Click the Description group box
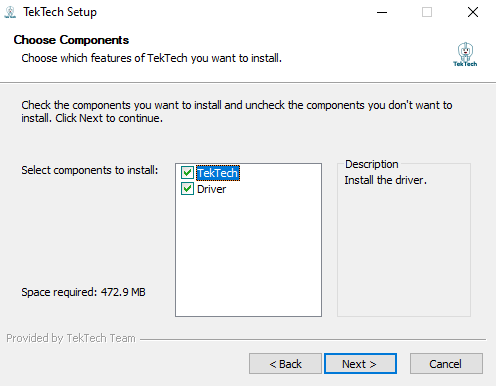This screenshot has width=496, height=386. pyautogui.click(x=404, y=240)
